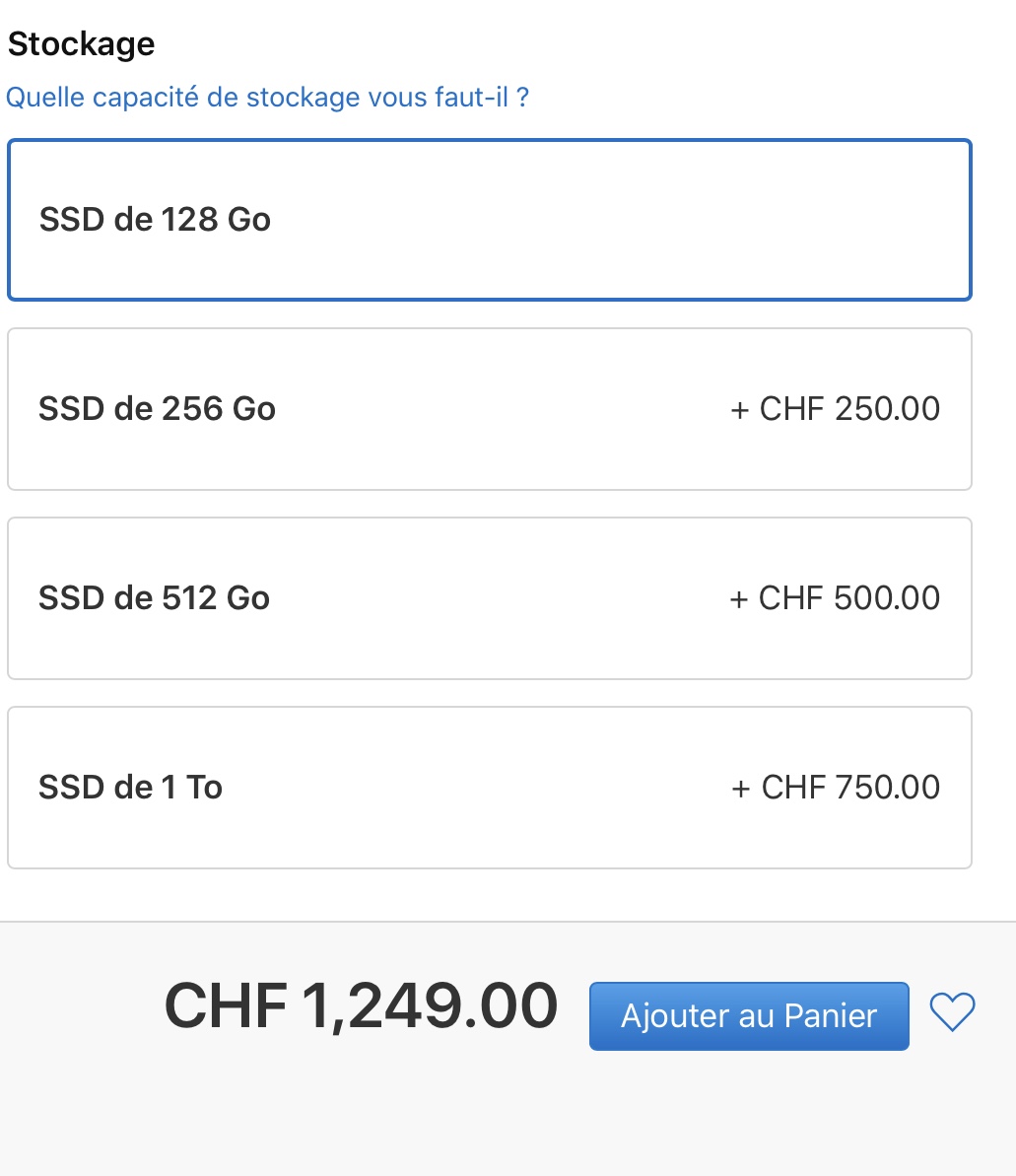Click the + CHF 250.00 upgrade price
Image resolution: width=1016 pixels, height=1176 pixels.
coord(835,409)
